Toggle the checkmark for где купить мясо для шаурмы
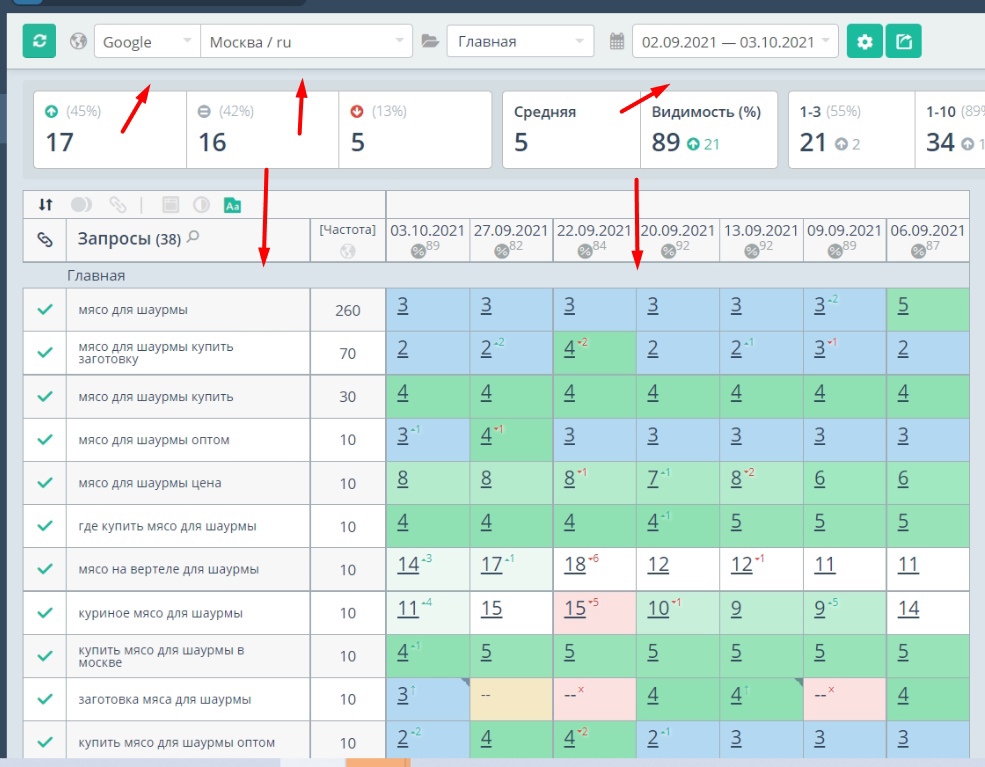Image resolution: width=985 pixels, height=767 pixels. pyautogui.click(x=45, y=526)
